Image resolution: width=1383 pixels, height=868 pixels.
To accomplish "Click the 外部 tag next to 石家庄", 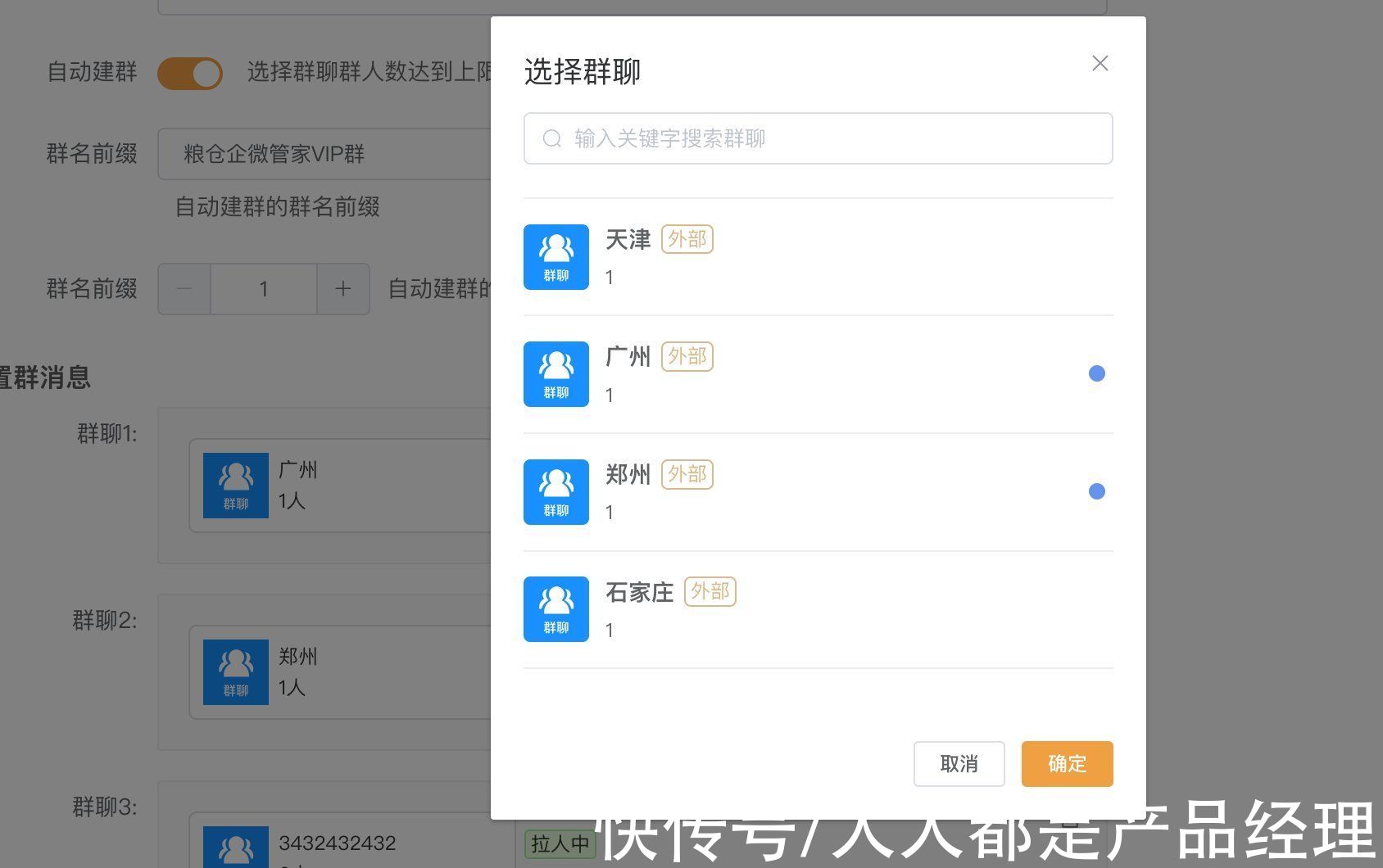I will (x=710, y=591).
